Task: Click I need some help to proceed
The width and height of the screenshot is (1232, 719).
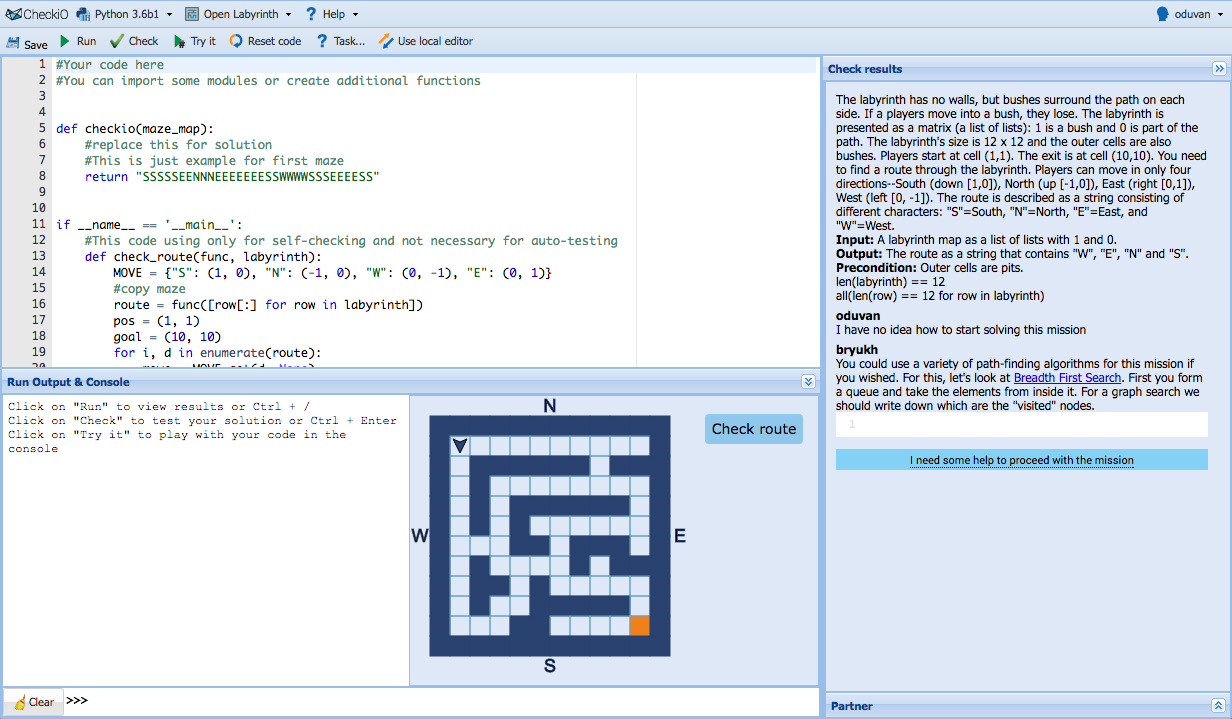Action: [x=1021, y=460]
